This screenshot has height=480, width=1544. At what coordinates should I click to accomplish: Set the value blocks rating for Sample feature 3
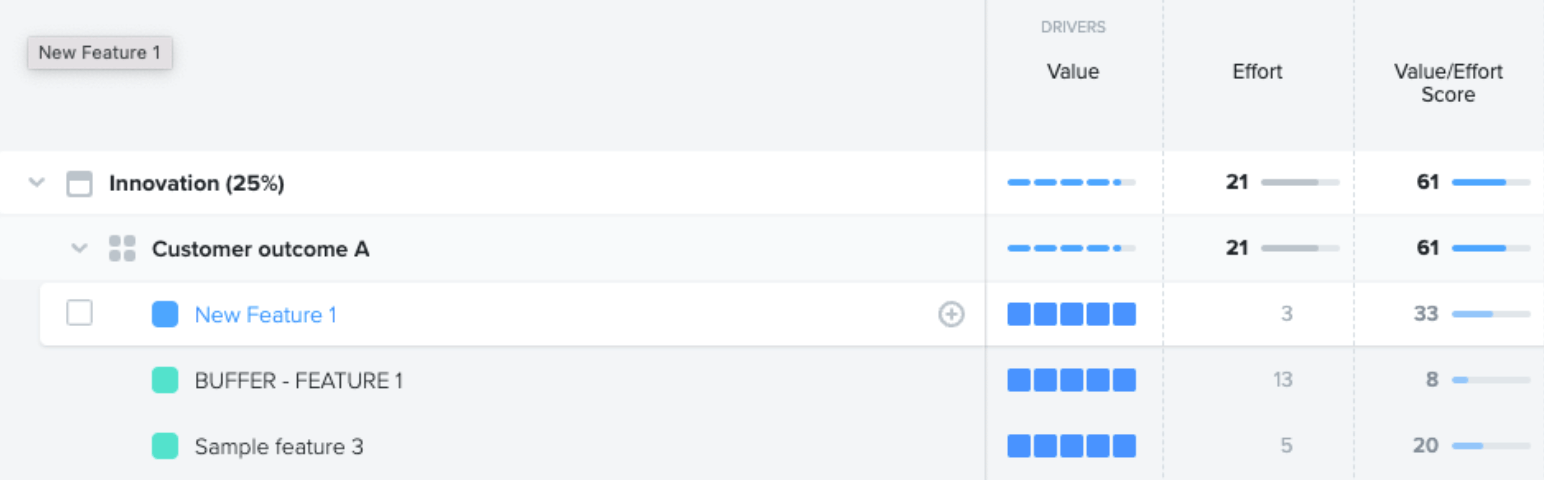(1072, 446)
